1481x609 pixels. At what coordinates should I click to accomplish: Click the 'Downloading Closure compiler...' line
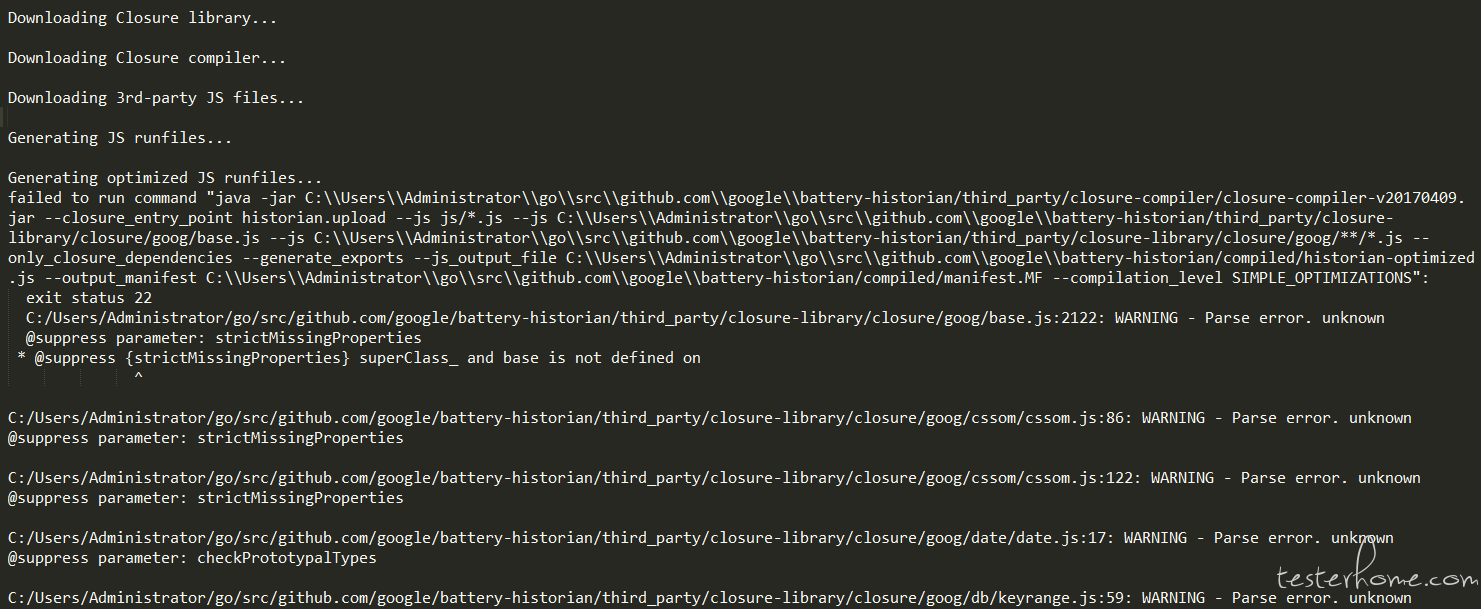tap(147, 58)
